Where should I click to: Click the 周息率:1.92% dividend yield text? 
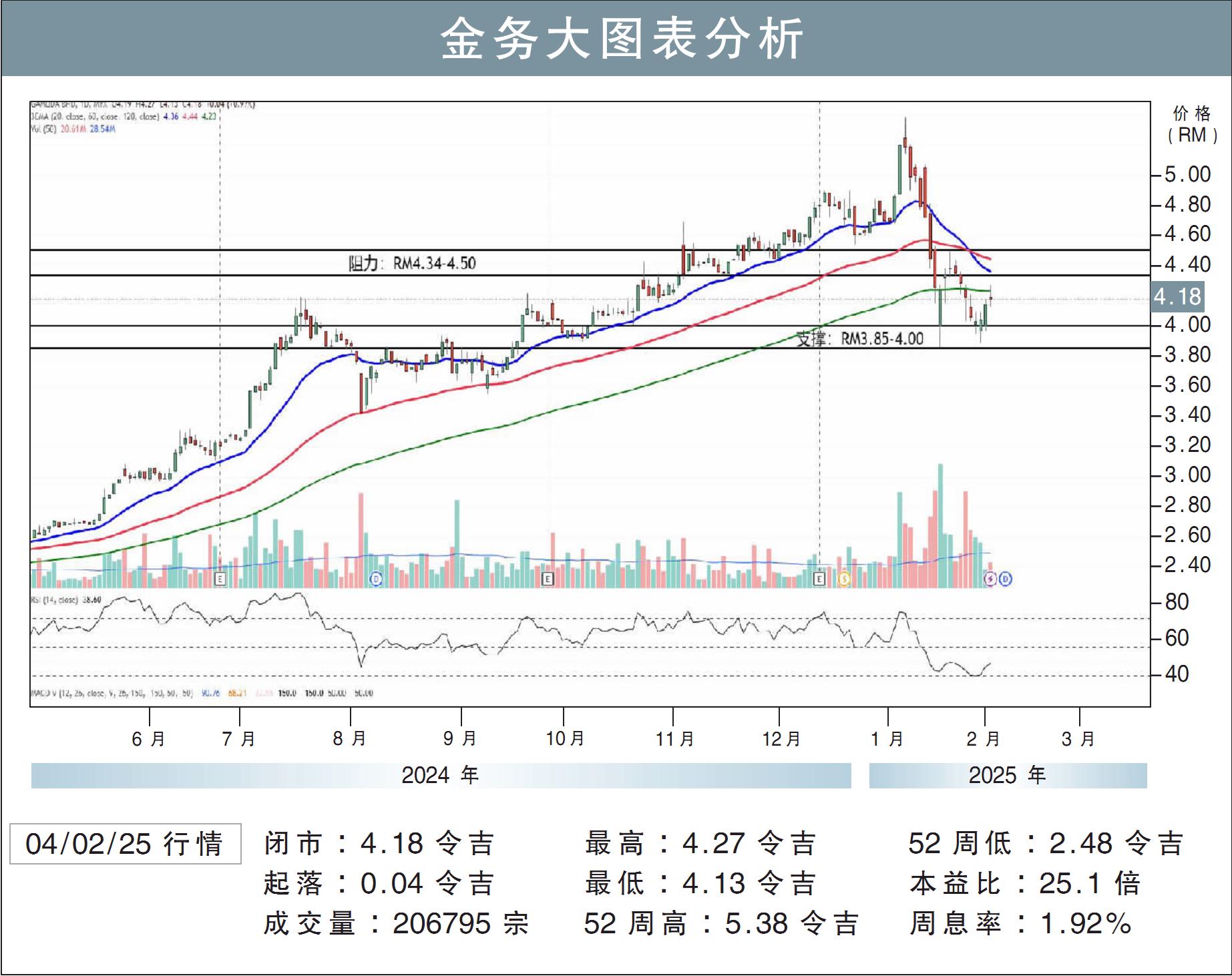[1021, 924]
